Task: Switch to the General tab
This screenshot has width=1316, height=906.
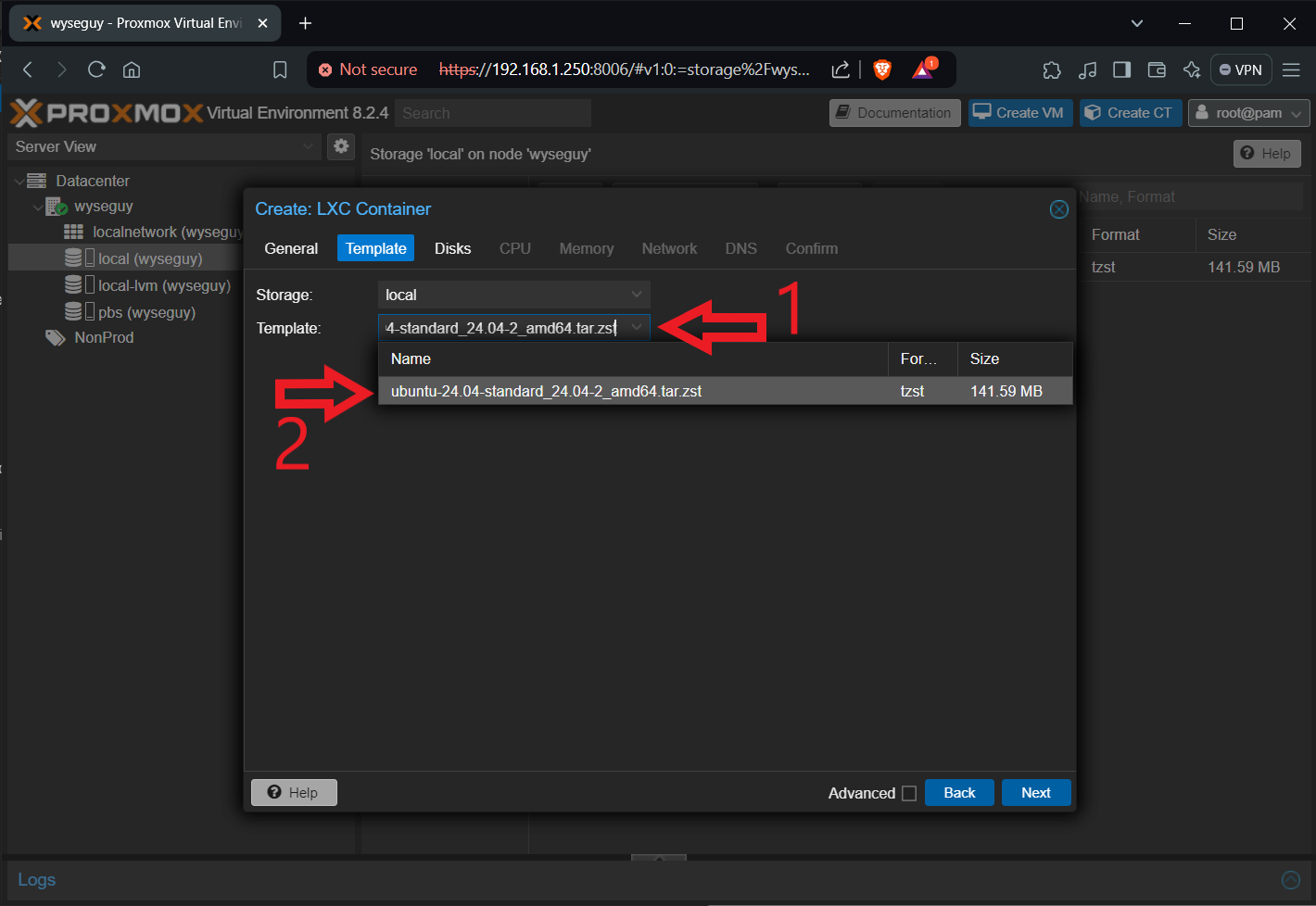Action: pyautogui.click(x=291, y=248)
